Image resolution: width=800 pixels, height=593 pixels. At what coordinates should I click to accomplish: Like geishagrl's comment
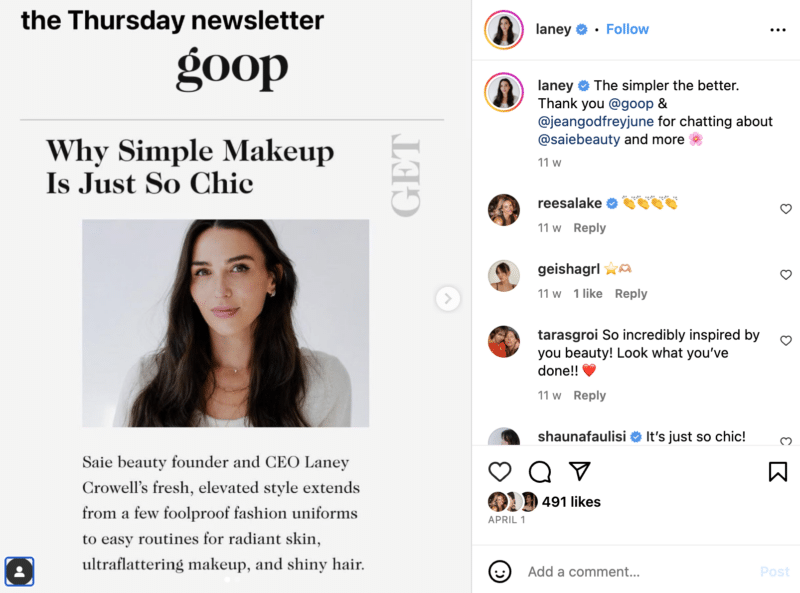(x=786, y=275)
